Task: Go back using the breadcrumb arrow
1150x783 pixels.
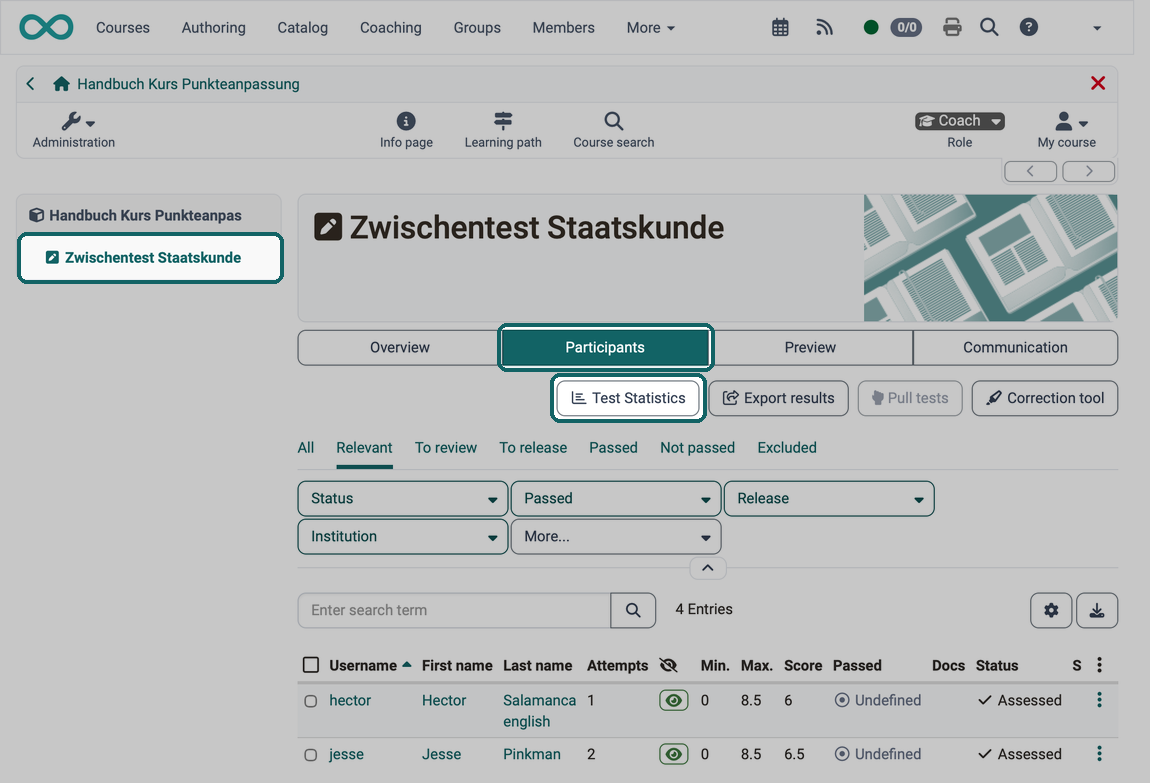Action: tap(31, 84)
